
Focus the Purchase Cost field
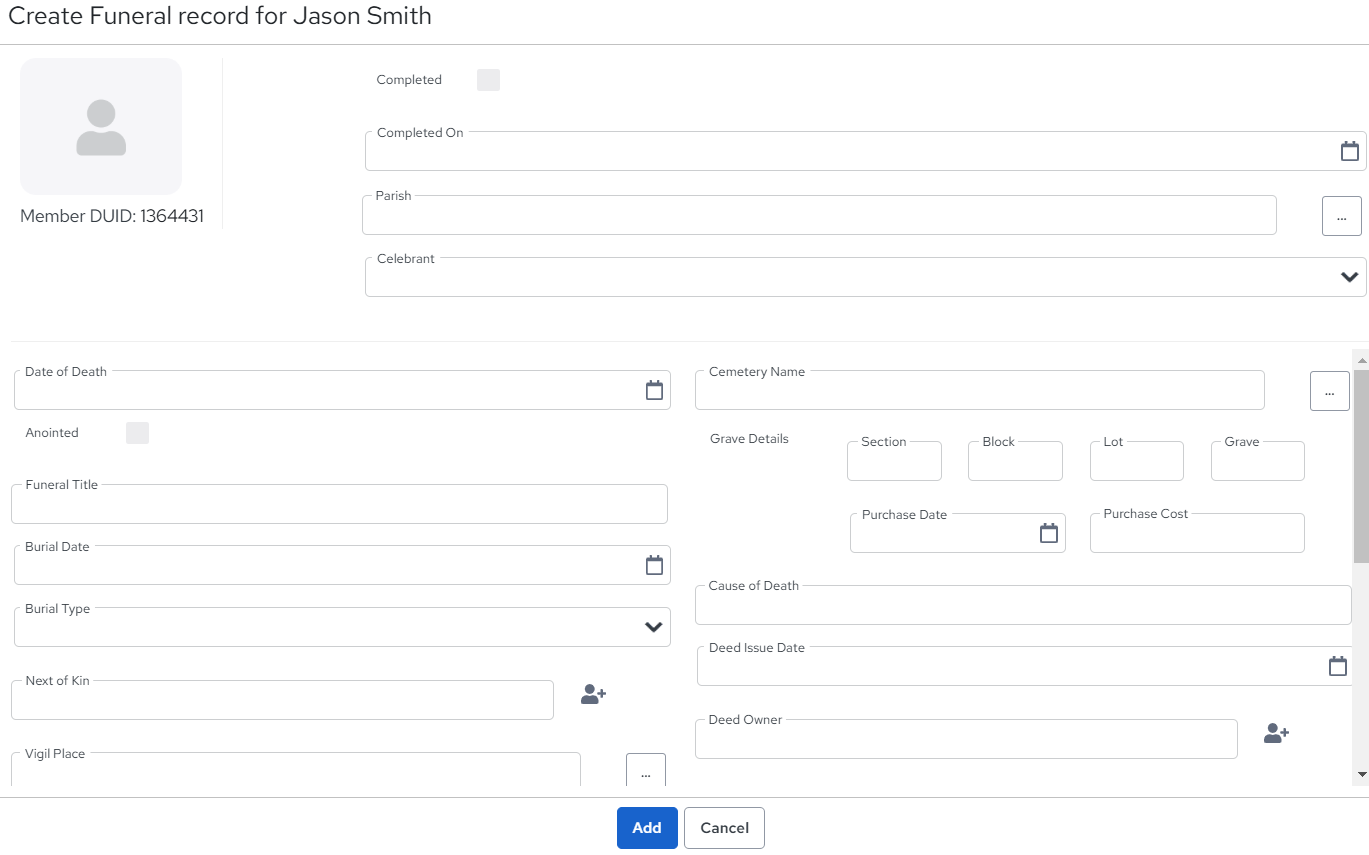[1197, 533]
